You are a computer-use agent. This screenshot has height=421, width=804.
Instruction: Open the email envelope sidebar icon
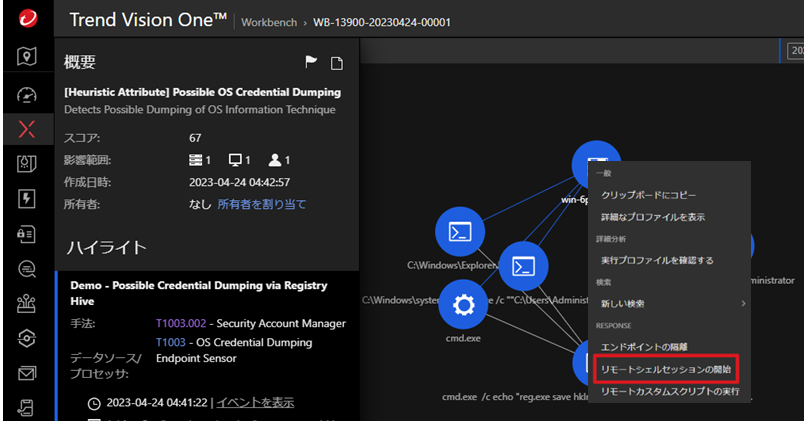tap(27, 374)
